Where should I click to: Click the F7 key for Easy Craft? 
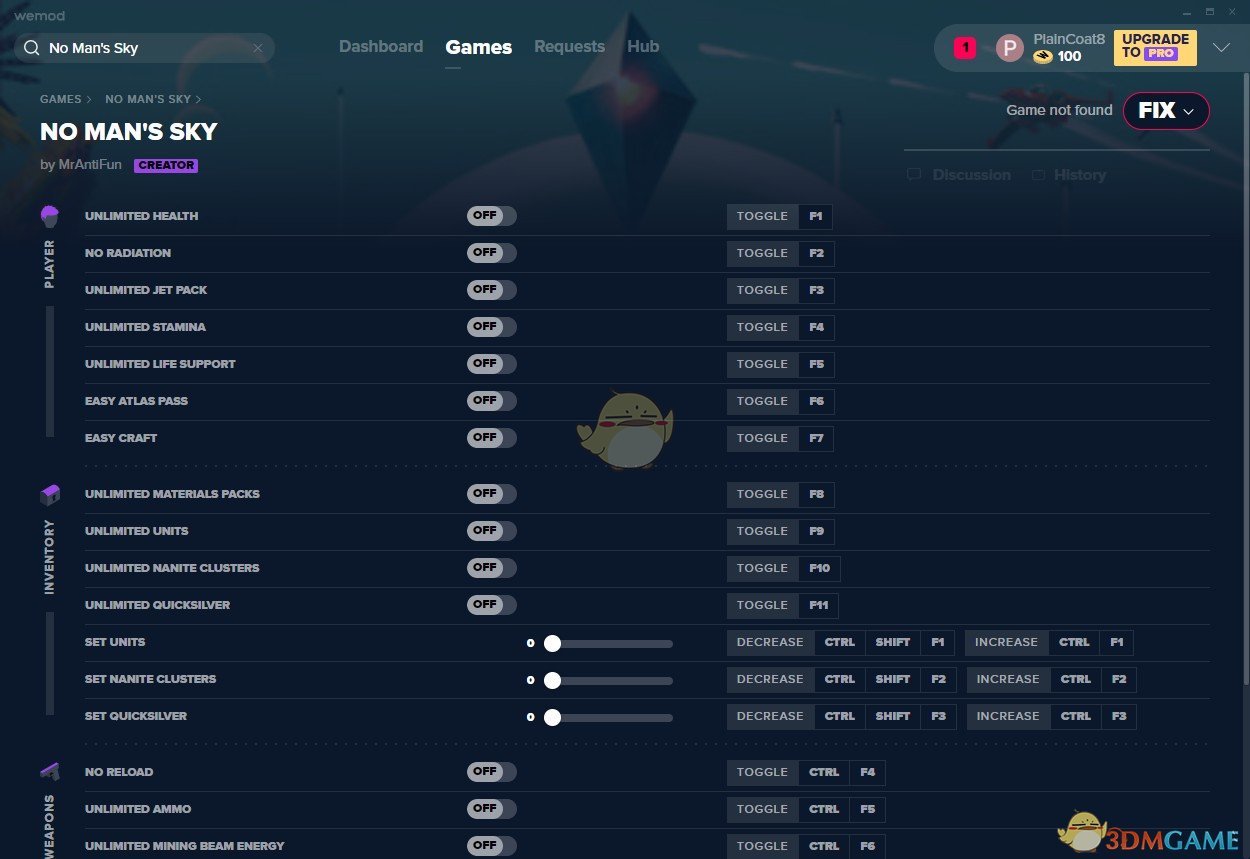pos(817,438)
